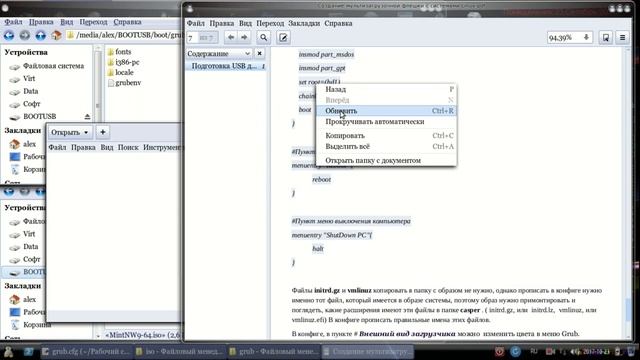
Task: Open the fonts folder
Action: coord(119,52)
